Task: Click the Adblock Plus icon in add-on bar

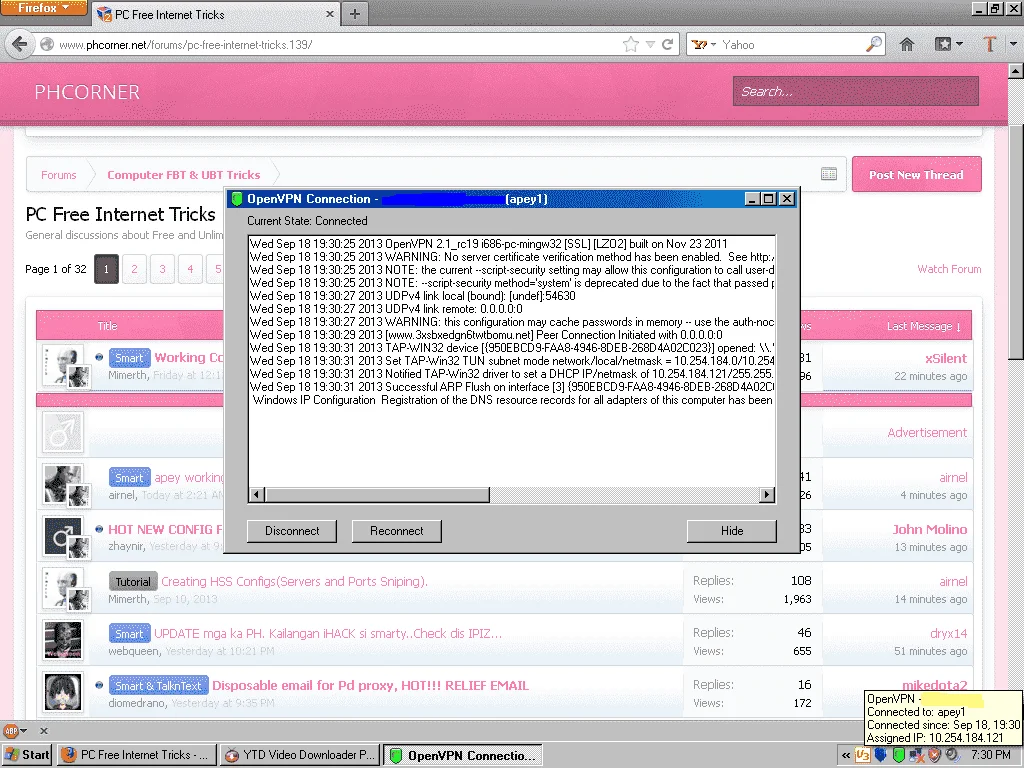Action: [10, 731]
